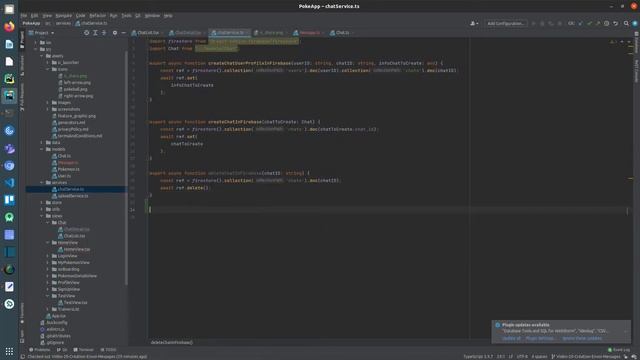Image resolution: width=640 pixels, height=360 pixels.
Task: Open the Git tool window in bottom bar
Action: point(62,350)
